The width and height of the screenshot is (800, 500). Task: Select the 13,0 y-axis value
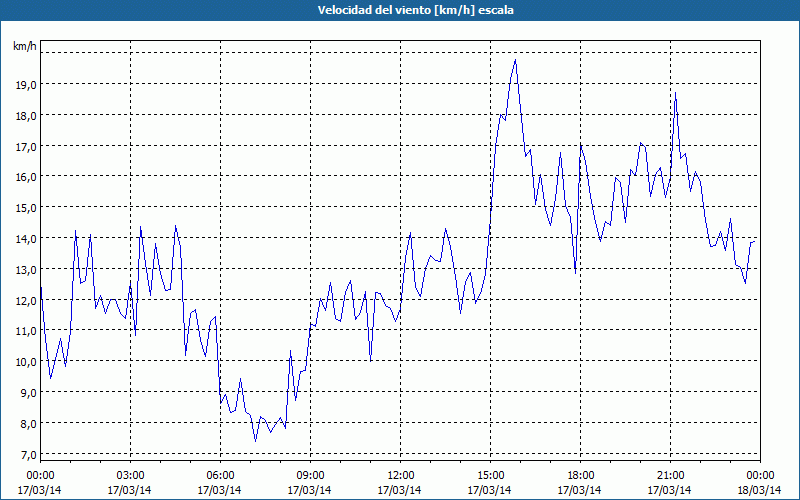[x=26, y=269]
